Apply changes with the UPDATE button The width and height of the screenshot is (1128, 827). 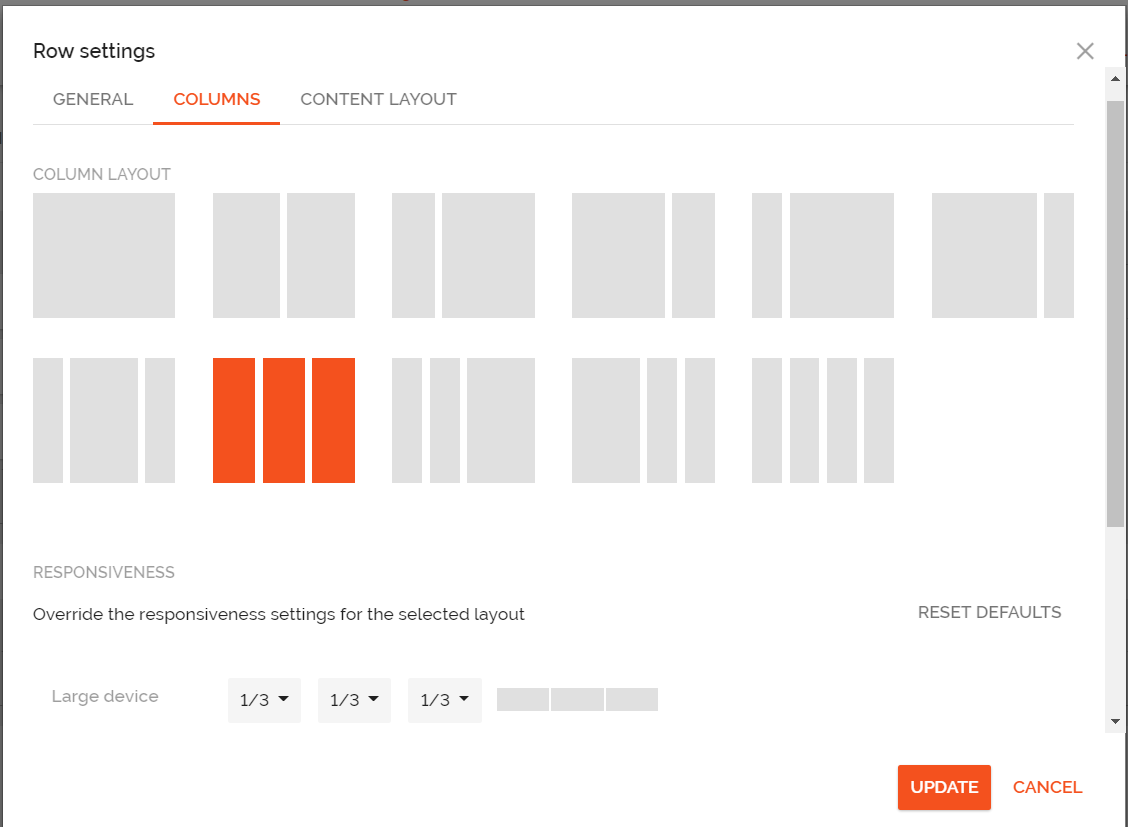click(944, 787)
